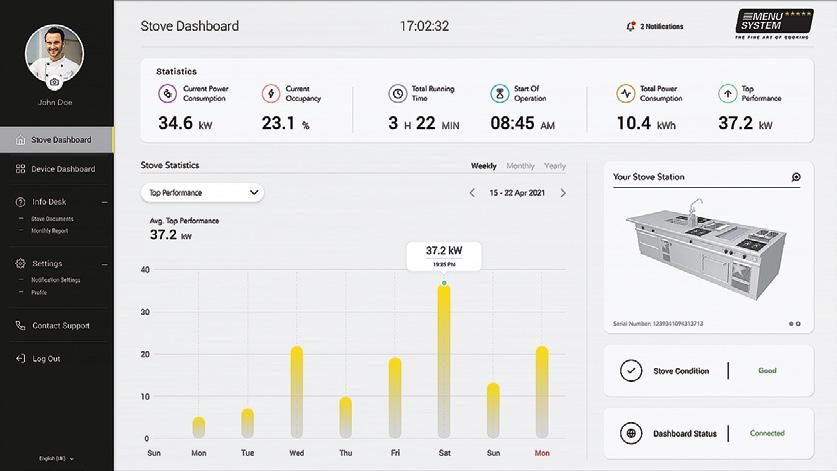Viewport: 837px width, 471px height.
Task: Click Start Of Operation hourglass icon
Action: coord(500,93)
